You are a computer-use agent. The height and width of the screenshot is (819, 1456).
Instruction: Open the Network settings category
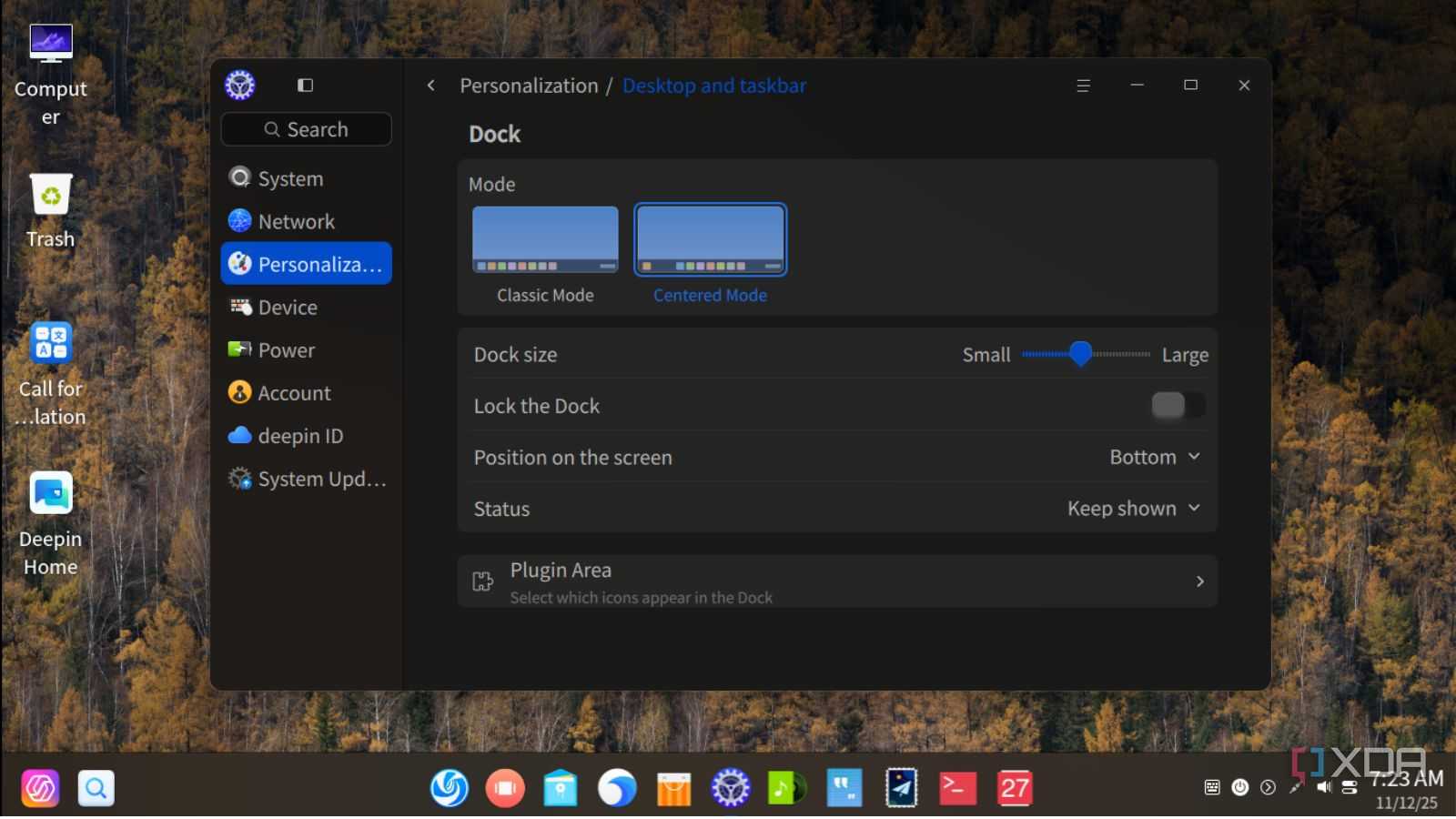[306, 221]
